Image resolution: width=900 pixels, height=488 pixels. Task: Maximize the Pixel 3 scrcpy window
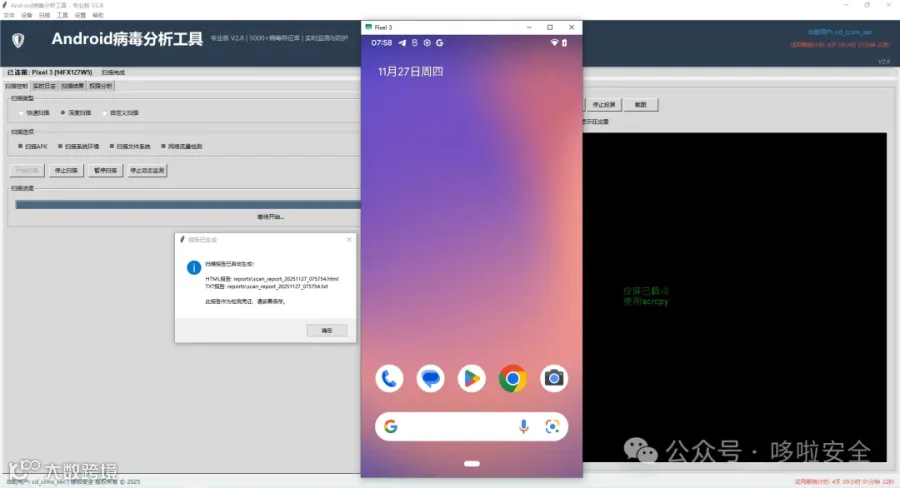550,27
